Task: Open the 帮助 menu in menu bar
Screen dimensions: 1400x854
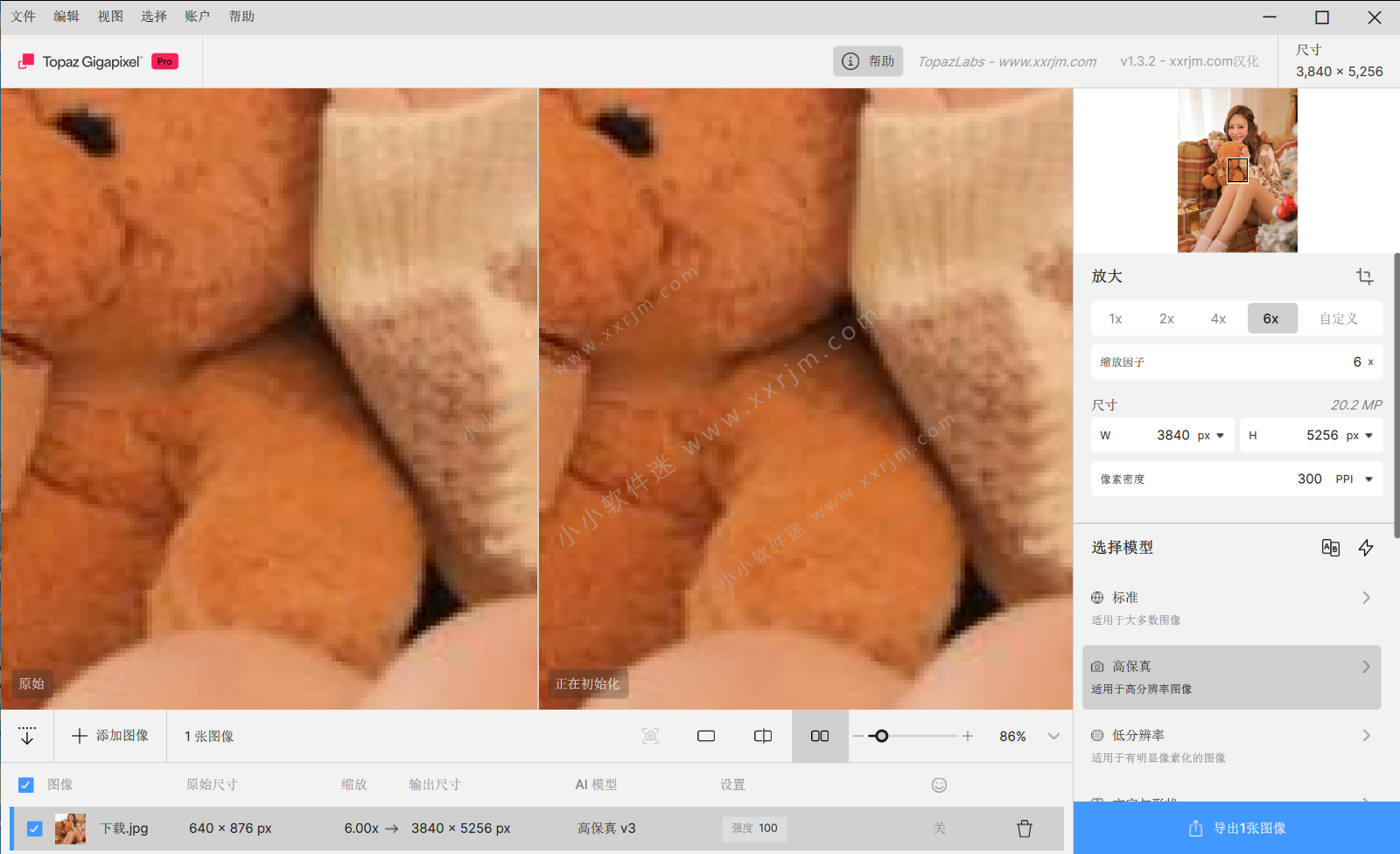Action: [x=241, y=17]
